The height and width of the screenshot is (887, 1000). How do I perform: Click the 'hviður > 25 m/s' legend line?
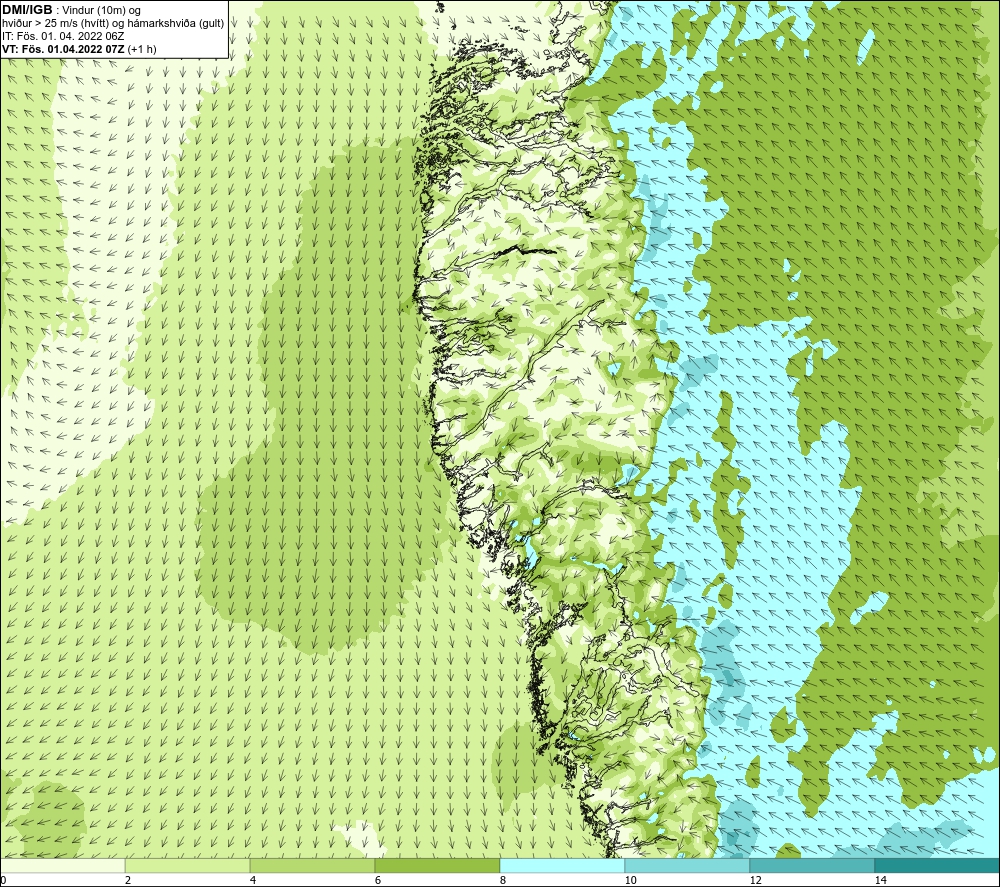(x=113, y=23)
